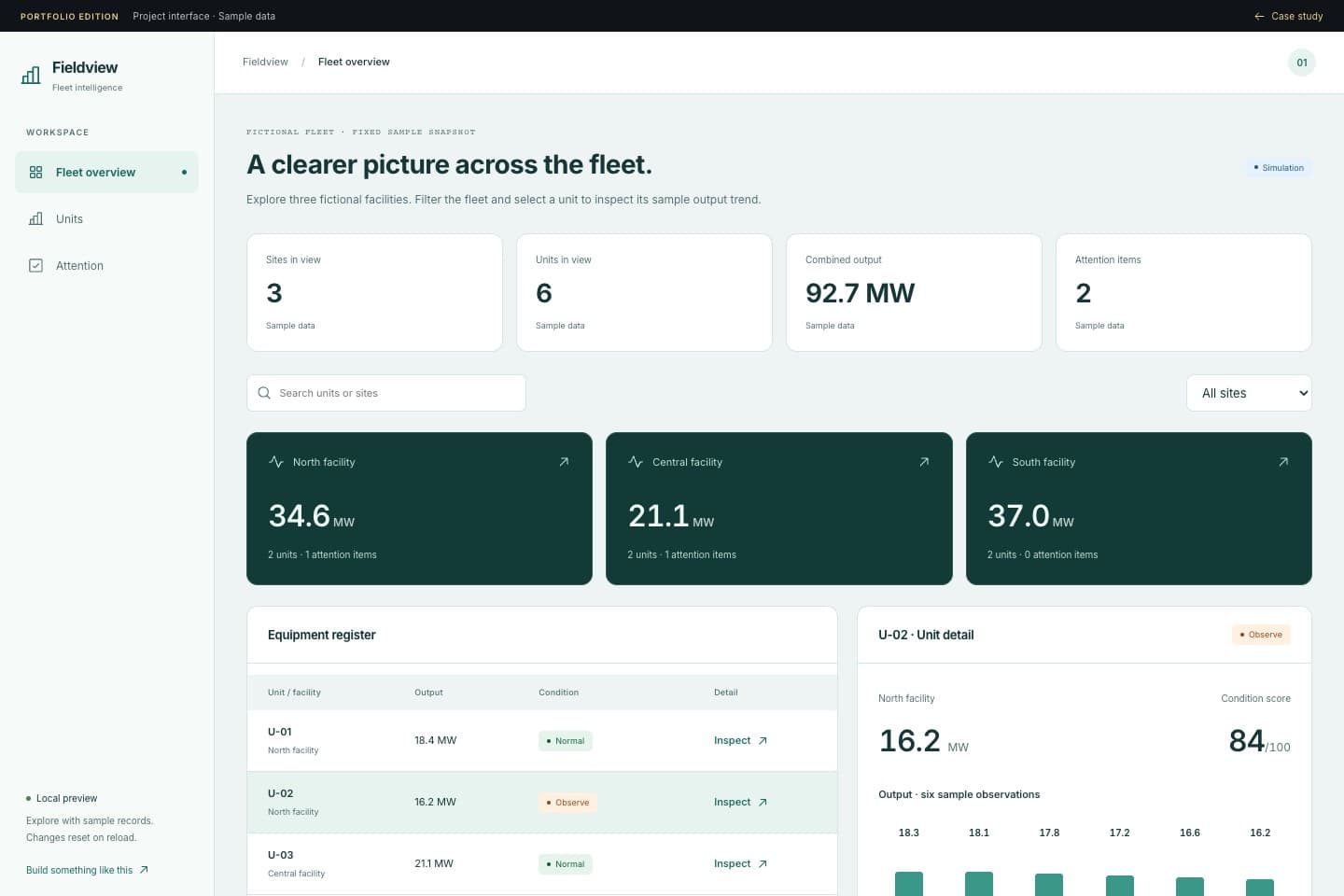Click the 21.1 MW output cell in register
The height and width of the screenshot is (896, 1344).
point(434,864)
